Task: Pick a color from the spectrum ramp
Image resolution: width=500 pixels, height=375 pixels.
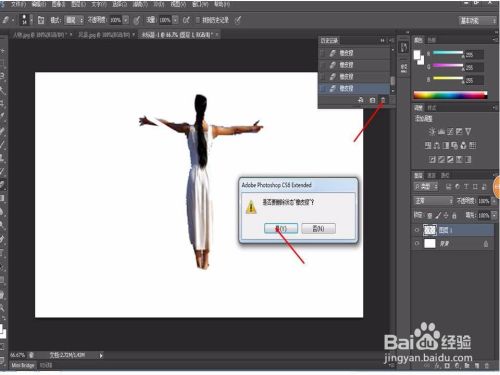Action: pos(450,95)
